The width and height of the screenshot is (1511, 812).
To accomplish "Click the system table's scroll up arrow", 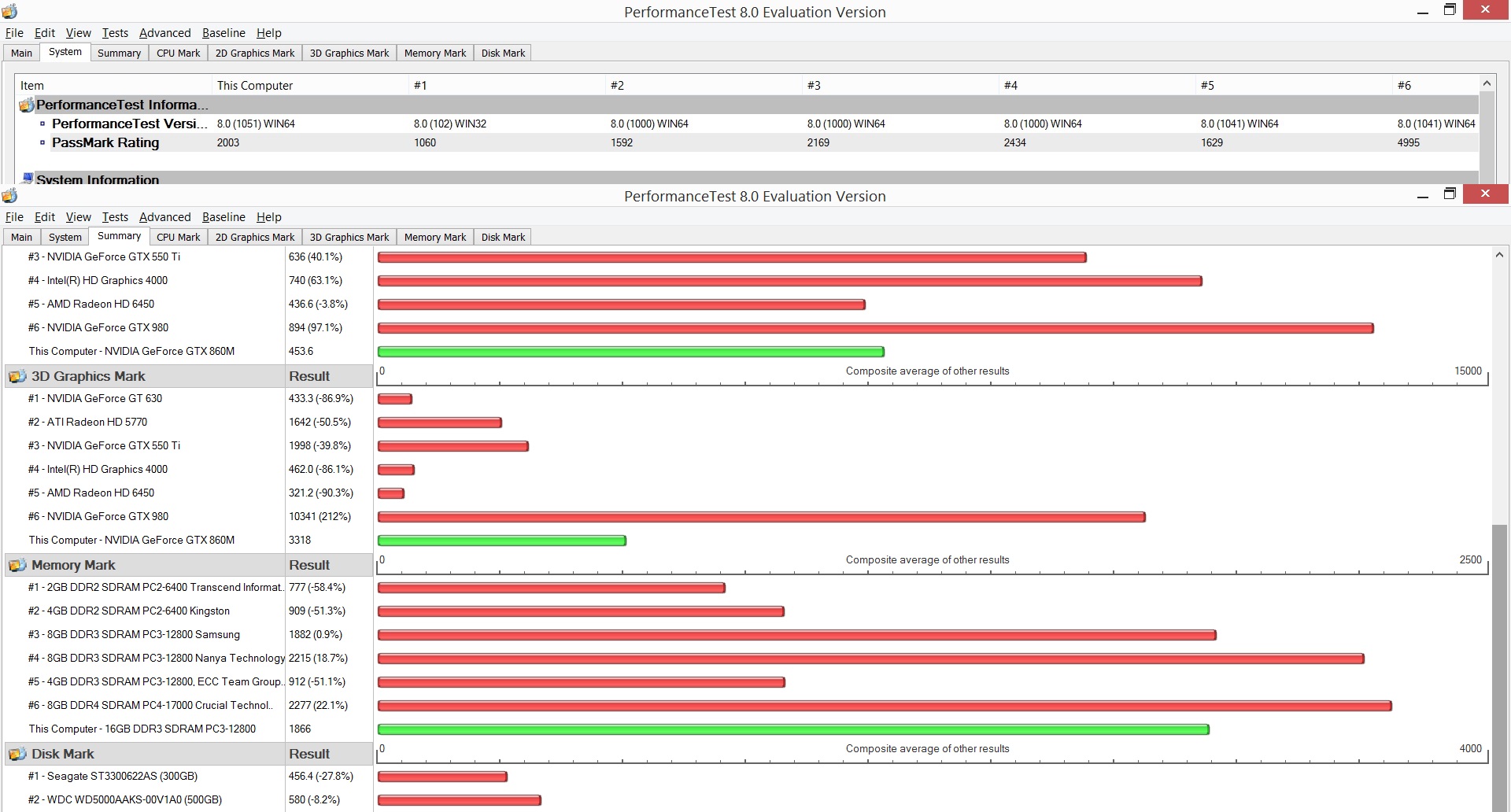I will [x=1487, y=83].
